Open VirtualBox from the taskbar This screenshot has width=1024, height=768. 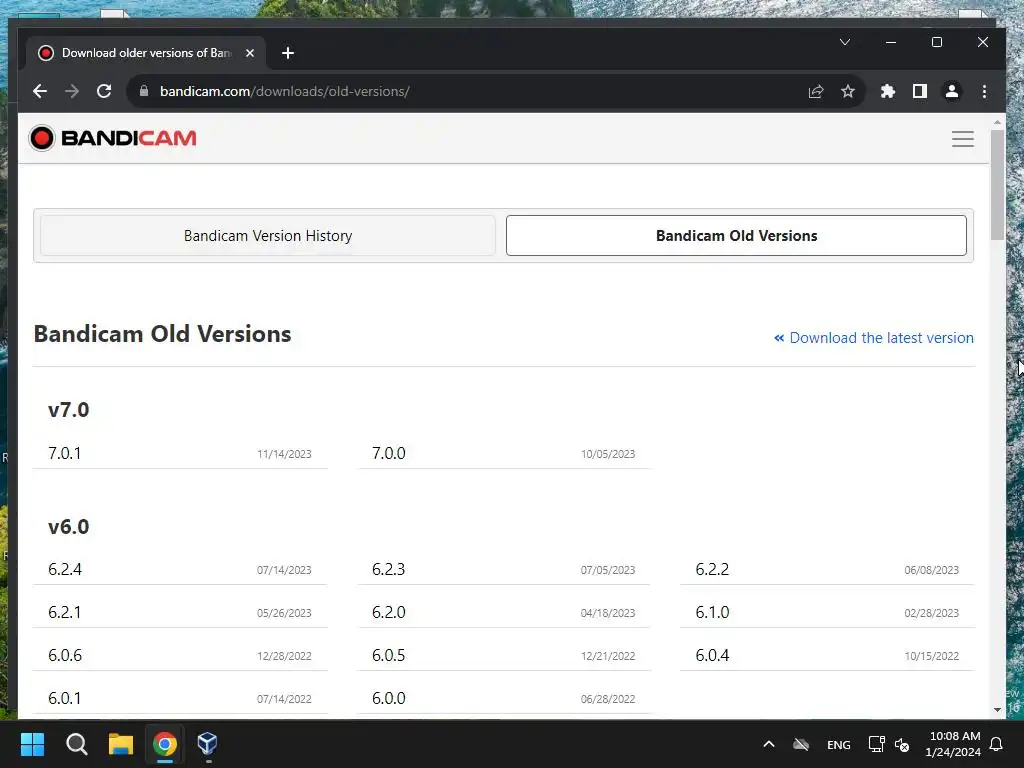tap(207, 744)
